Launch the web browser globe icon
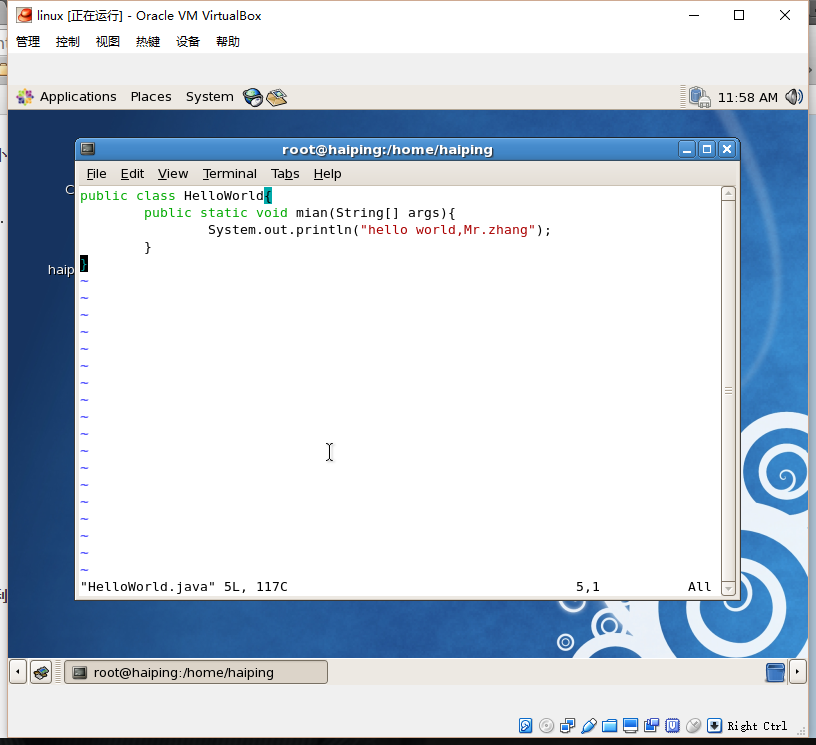This screenshot has height=745, width=816. 253,97
